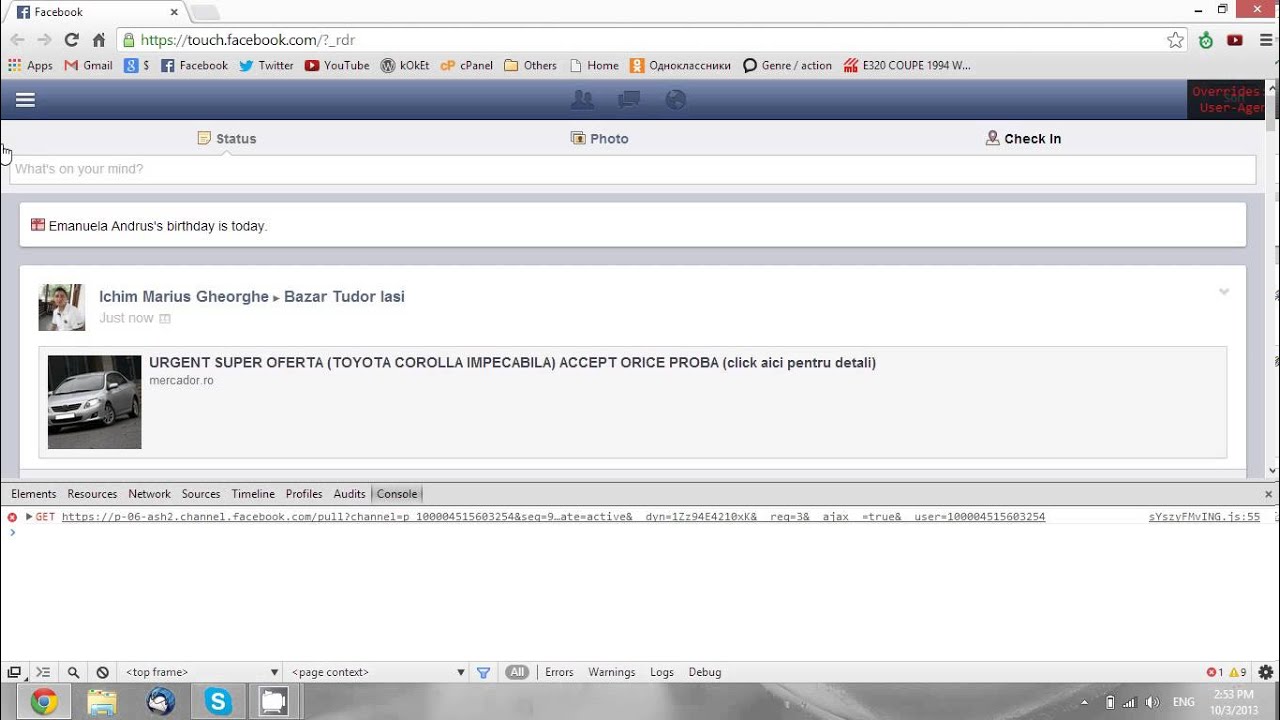
Task: Open File Explorer from the taskbar
Action: (102, 702)
